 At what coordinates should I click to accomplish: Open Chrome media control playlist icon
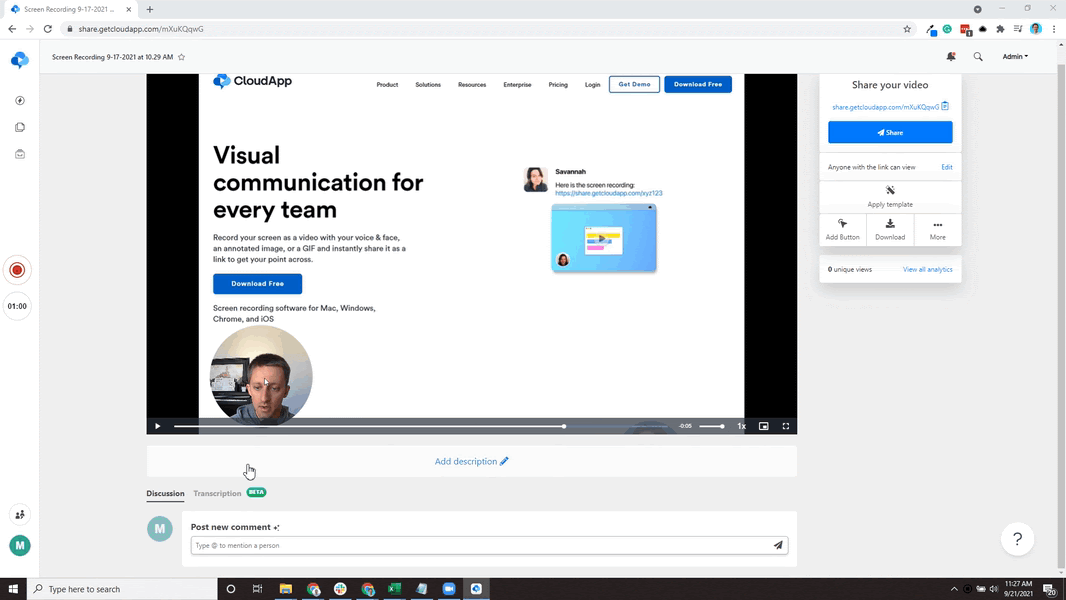1018,29
